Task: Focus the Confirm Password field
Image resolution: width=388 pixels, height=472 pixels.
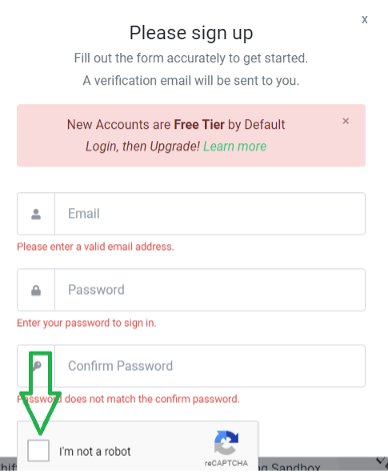Action: pos(210,366)
